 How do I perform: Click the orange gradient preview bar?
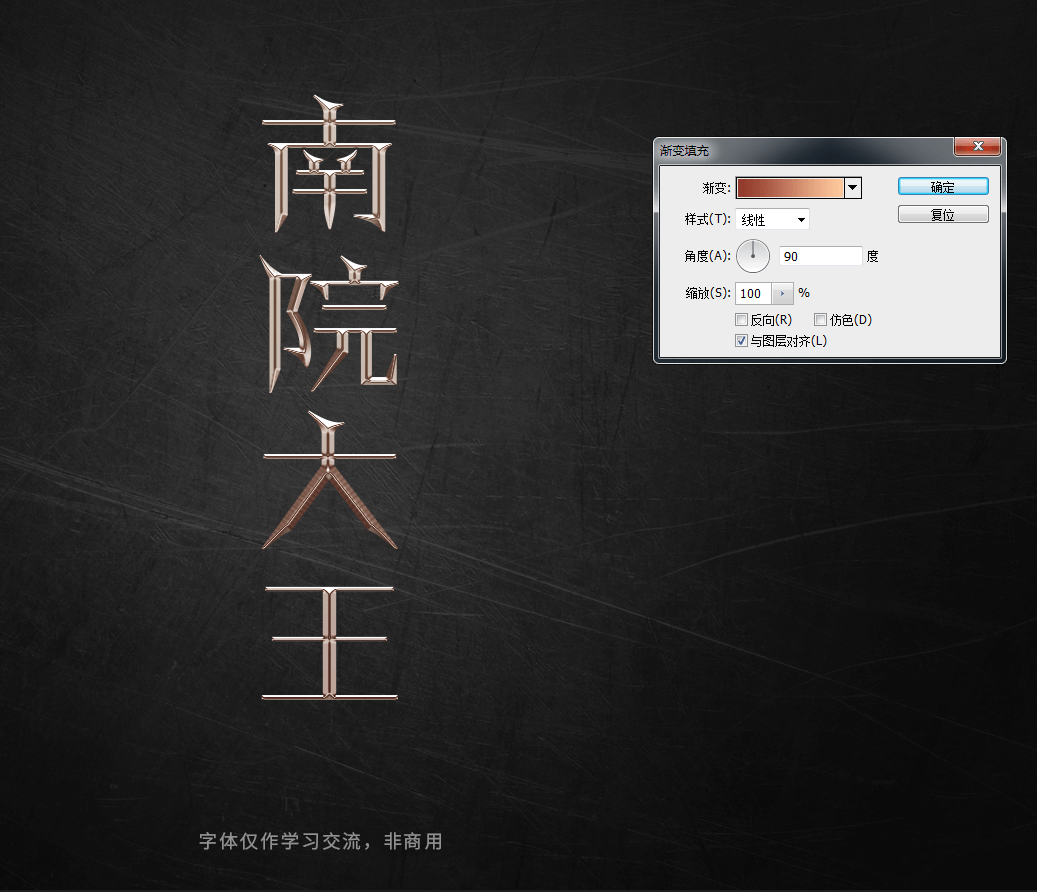click(x=791, y=187)
